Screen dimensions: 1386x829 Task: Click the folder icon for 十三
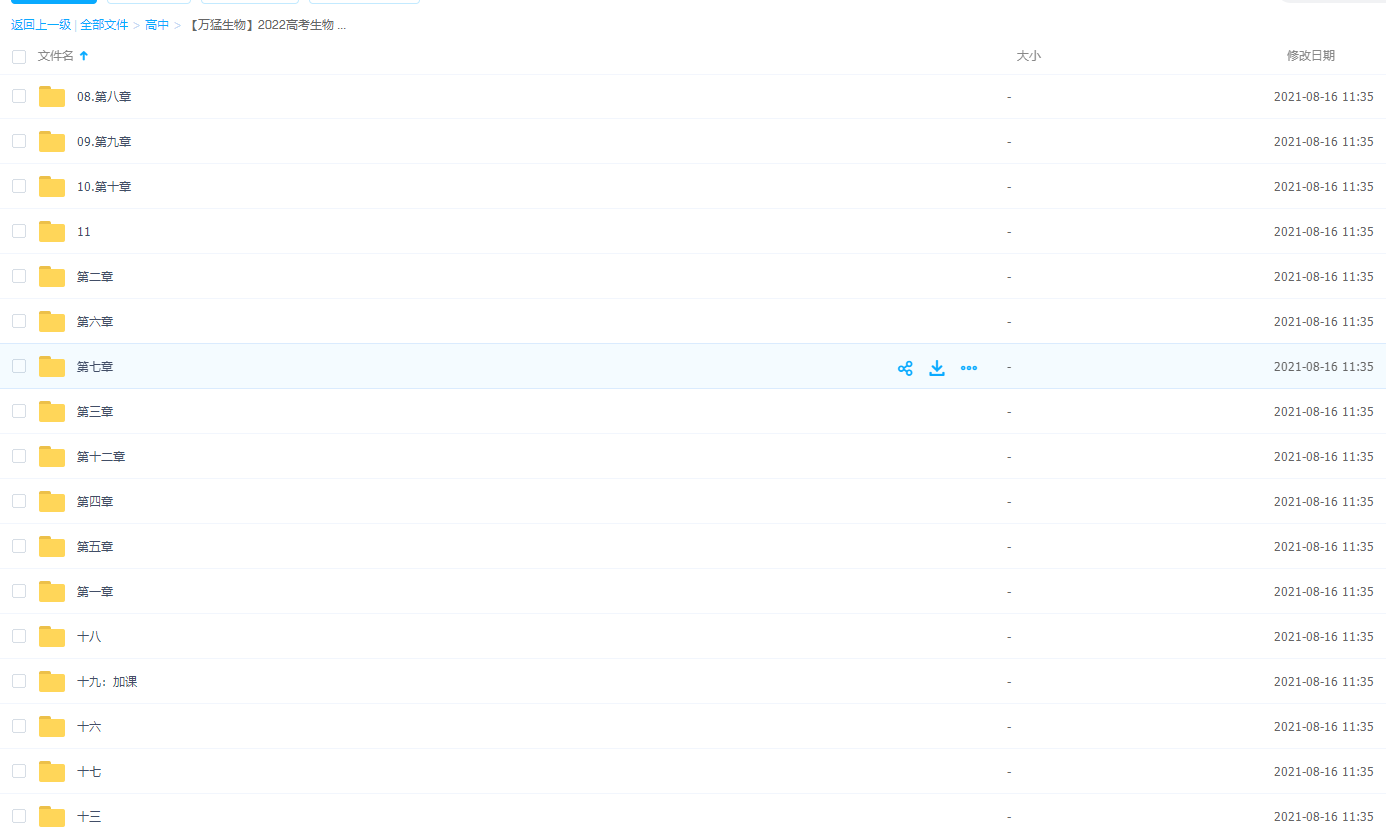(x=52, y=816)
